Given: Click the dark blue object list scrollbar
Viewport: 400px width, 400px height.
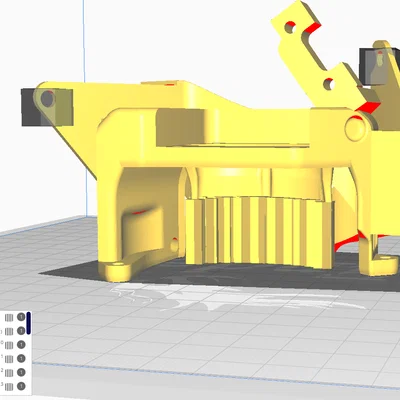Looking at the screenshot, I should (29, 323).
